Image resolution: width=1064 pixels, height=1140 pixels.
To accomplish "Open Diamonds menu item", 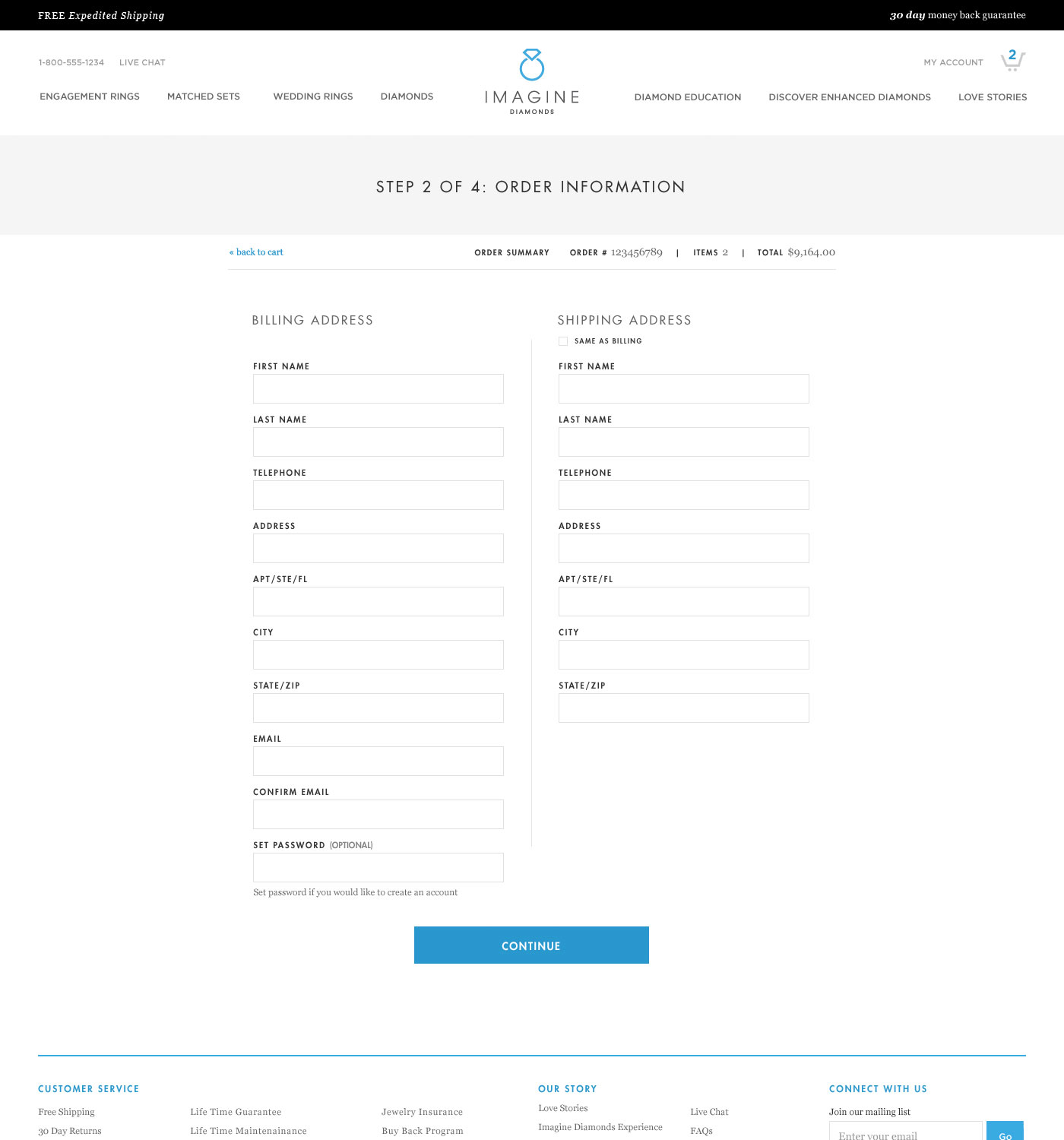I will pos(407,97).
